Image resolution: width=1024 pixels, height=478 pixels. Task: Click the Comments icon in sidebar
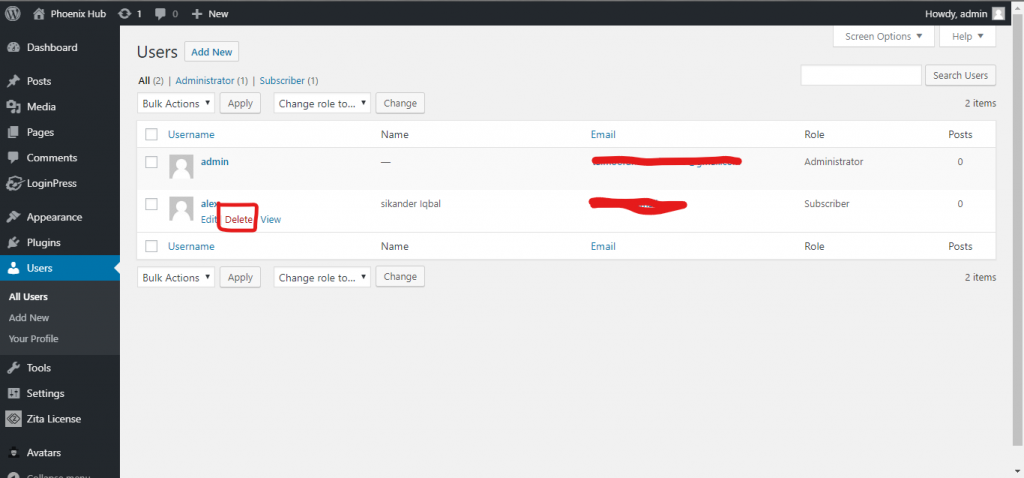tap(13, 158)
